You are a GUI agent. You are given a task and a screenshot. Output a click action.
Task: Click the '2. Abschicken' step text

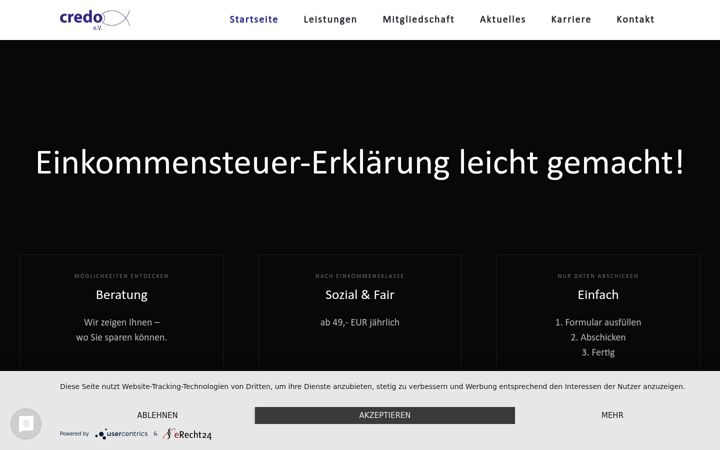(x=598, y=338)
